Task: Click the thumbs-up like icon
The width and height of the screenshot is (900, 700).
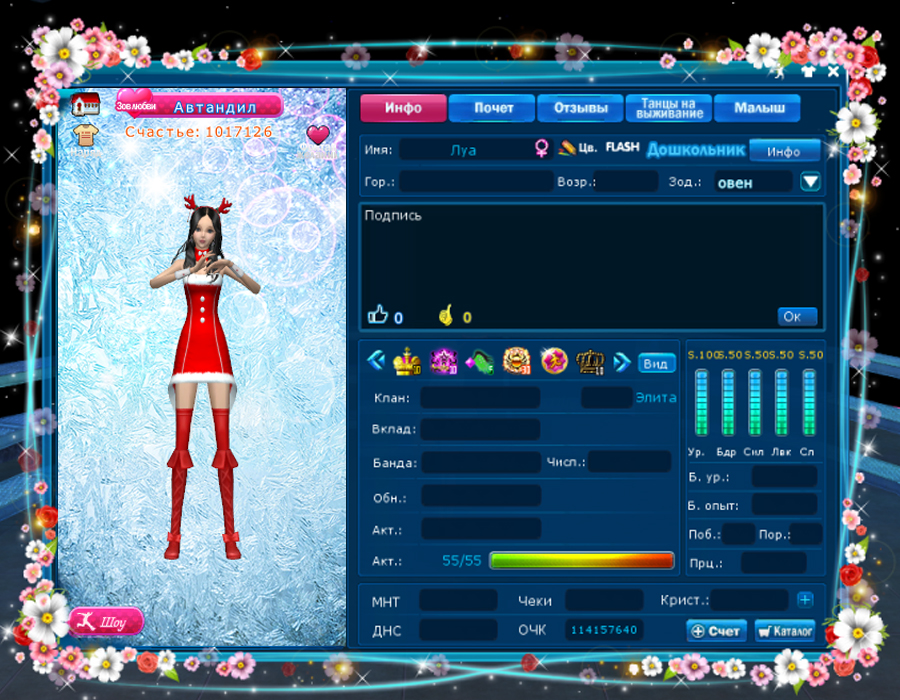Action: click(377, 316)
